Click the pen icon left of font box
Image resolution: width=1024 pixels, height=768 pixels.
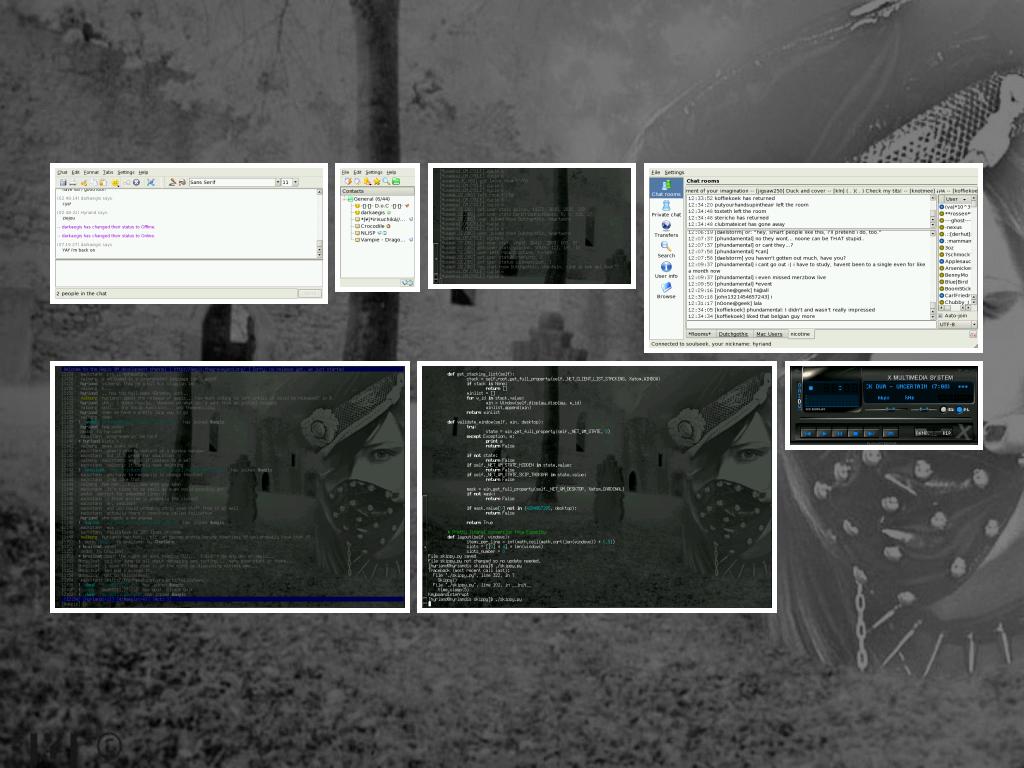click(172, 182)
